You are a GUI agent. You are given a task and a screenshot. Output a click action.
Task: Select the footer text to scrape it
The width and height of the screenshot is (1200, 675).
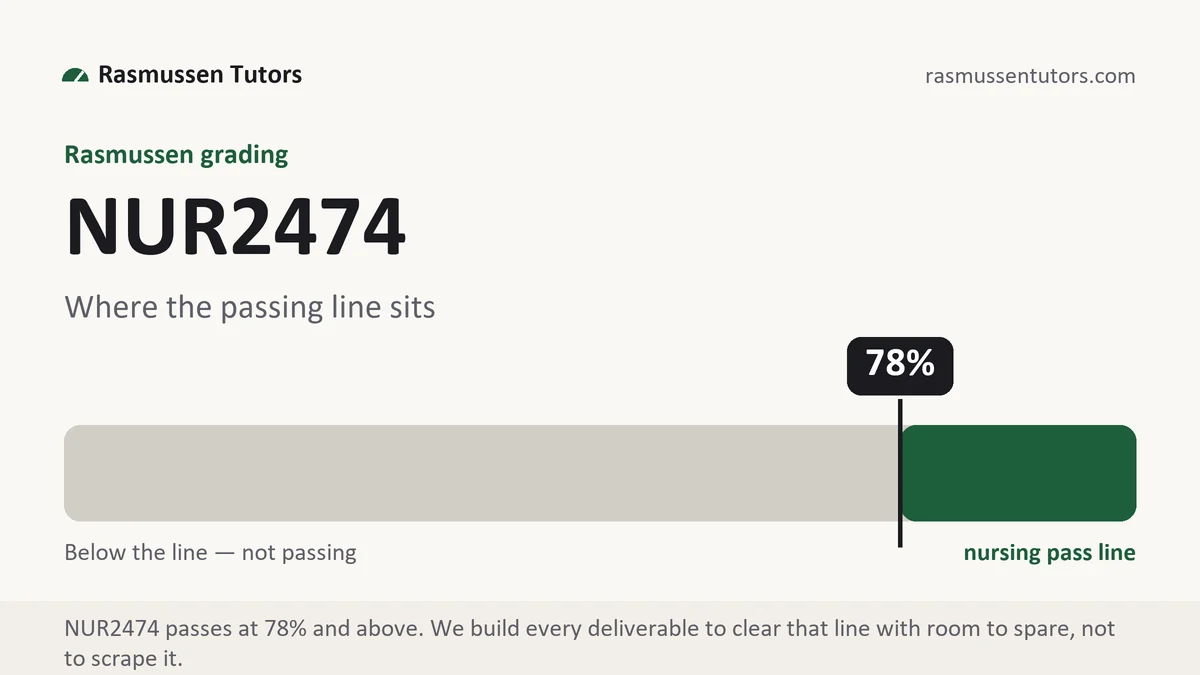click(124, 659)
